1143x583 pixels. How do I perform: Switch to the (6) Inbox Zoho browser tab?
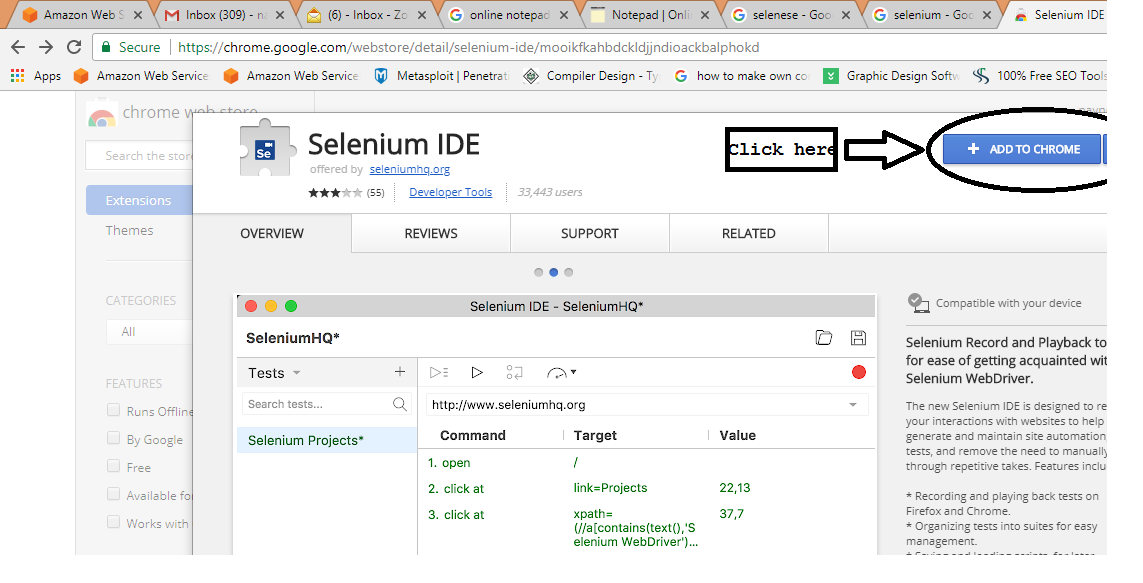click(x=367, y=15)
